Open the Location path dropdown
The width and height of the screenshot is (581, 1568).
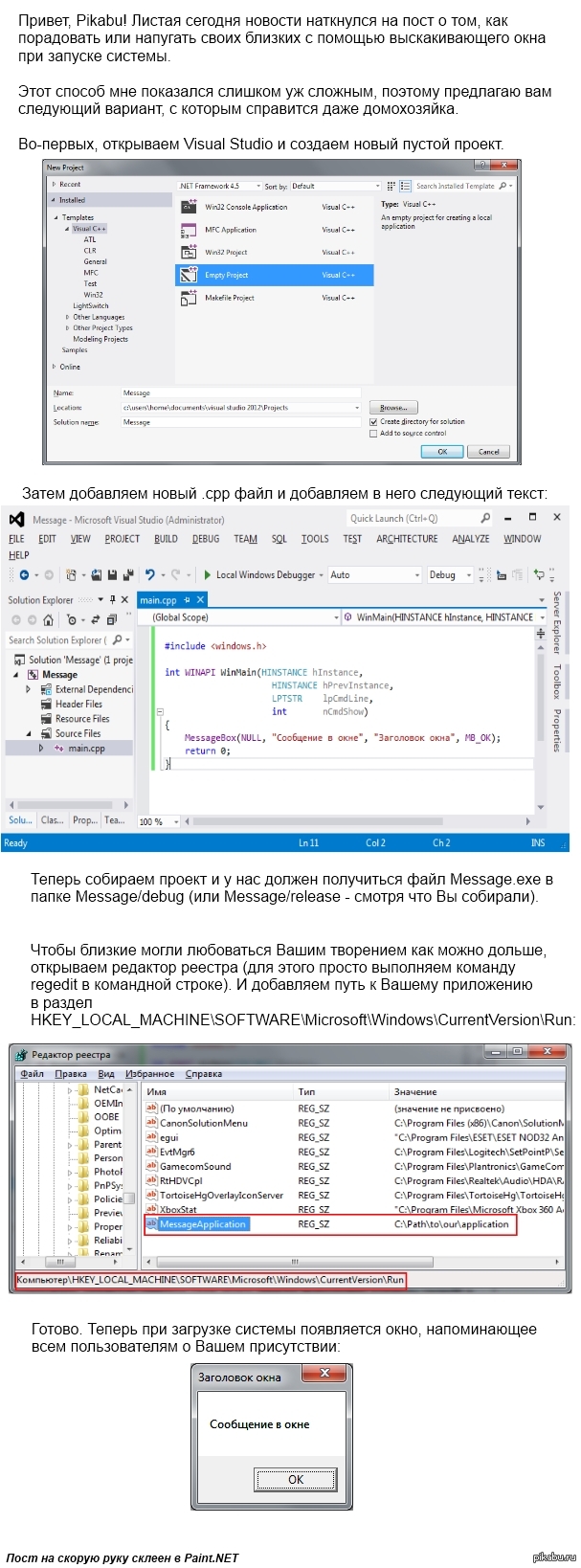(356, 408)
